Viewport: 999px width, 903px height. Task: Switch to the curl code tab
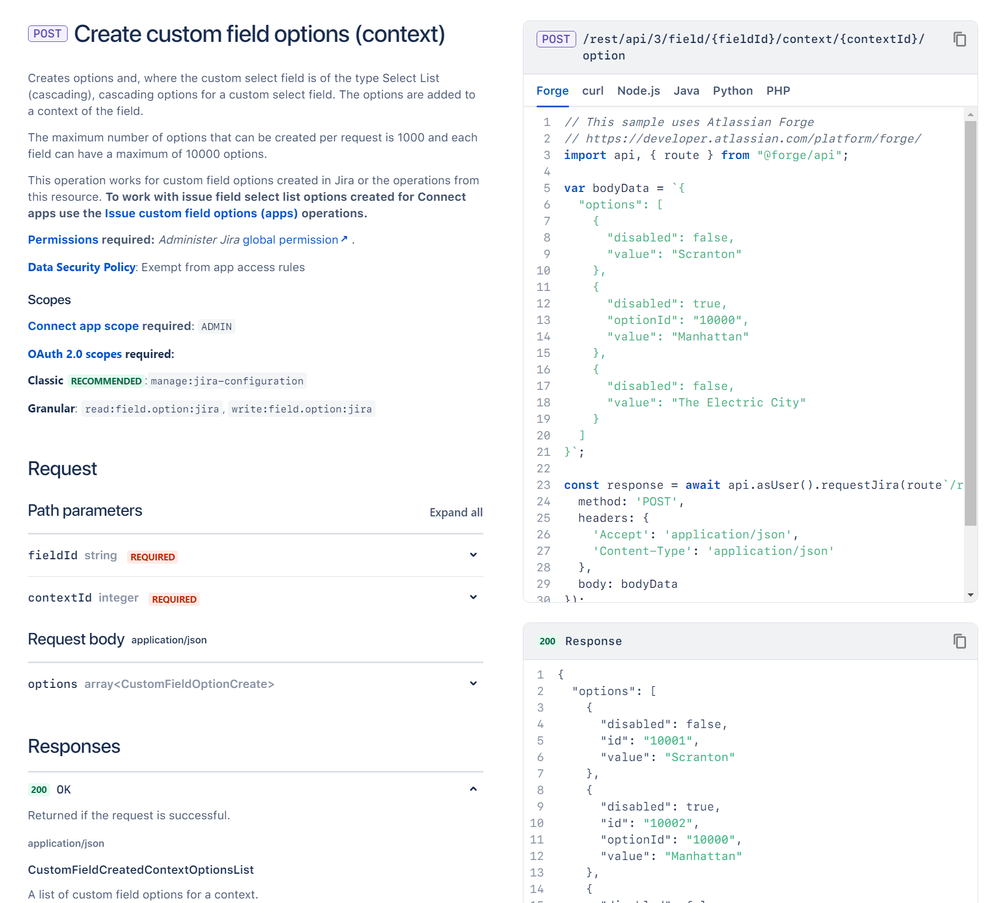point(593,91)
